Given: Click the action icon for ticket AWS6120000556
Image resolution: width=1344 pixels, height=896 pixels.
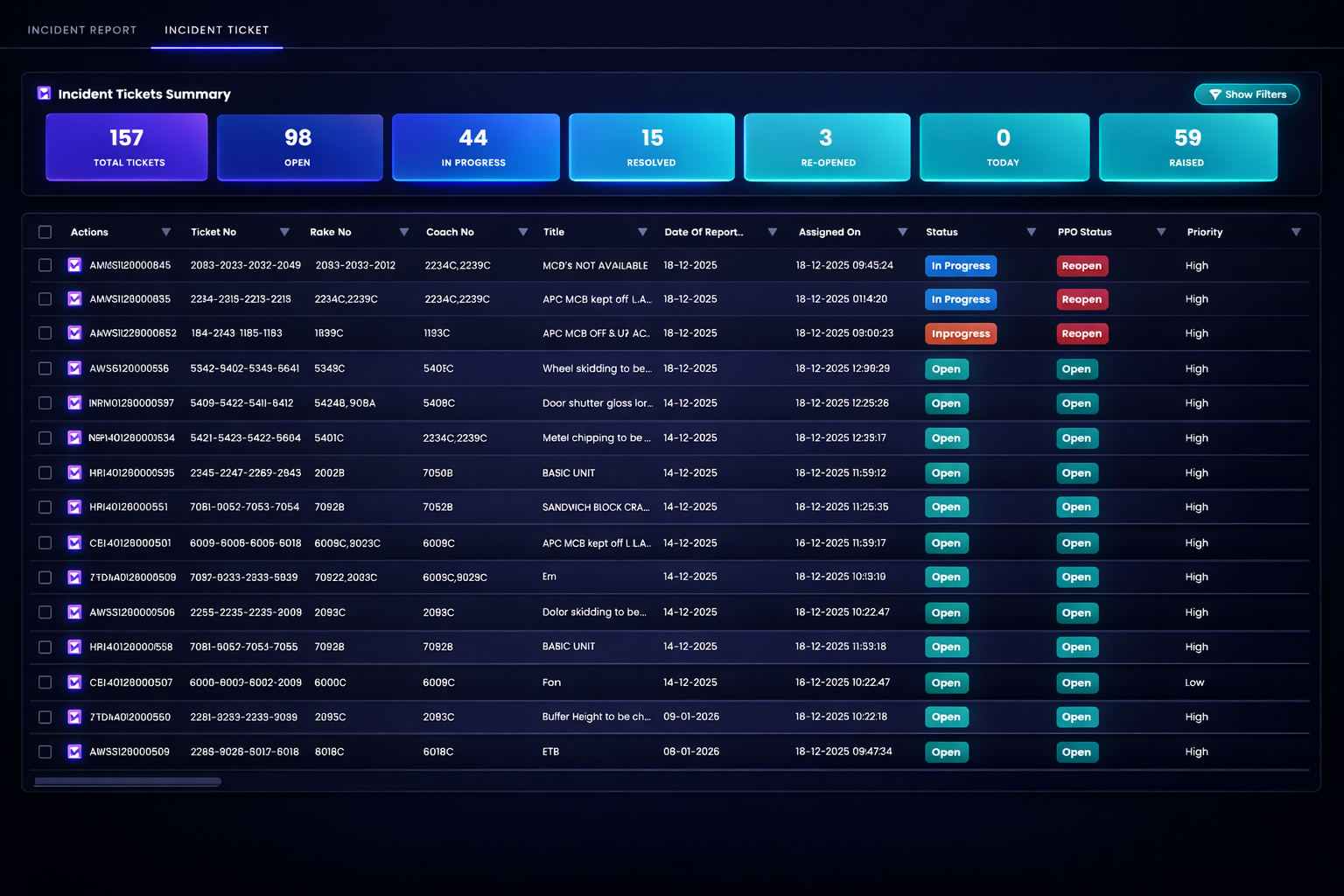Looking at the screenshot, I should tap(74, 368).
